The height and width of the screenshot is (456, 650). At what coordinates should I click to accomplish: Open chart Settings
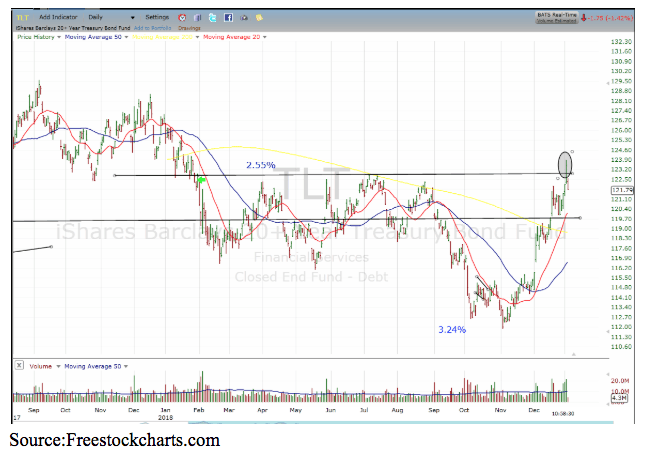(x=157, y=17)
